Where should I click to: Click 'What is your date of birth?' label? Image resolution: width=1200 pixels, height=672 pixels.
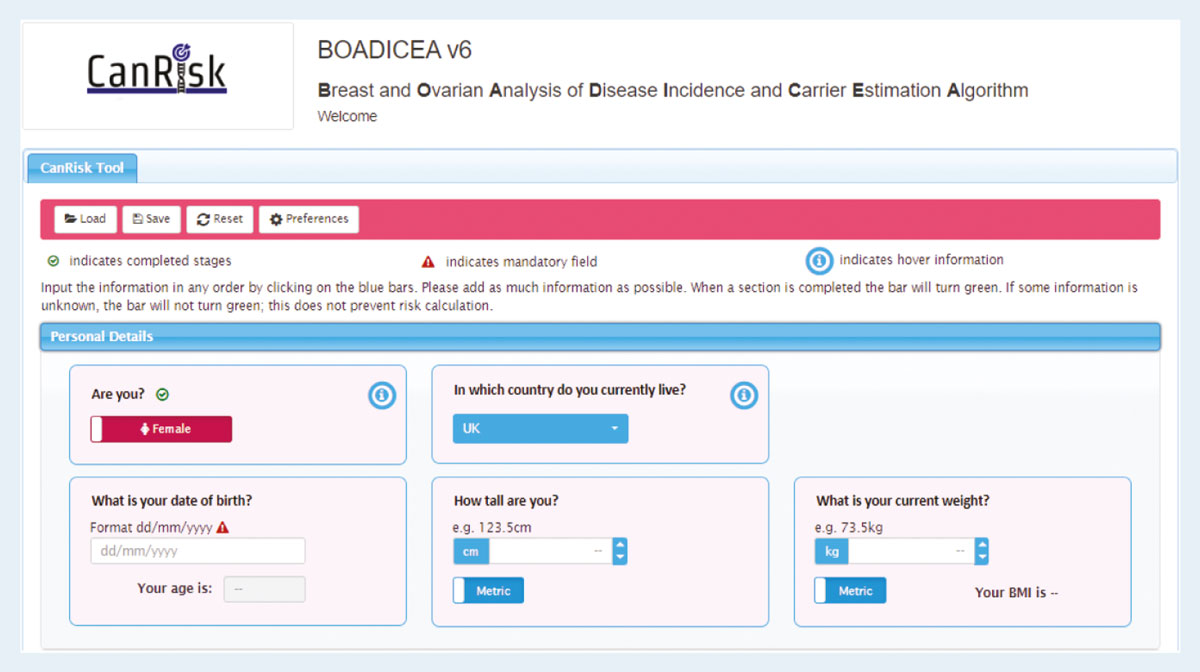pyautogui.click(x=171, y=502)
